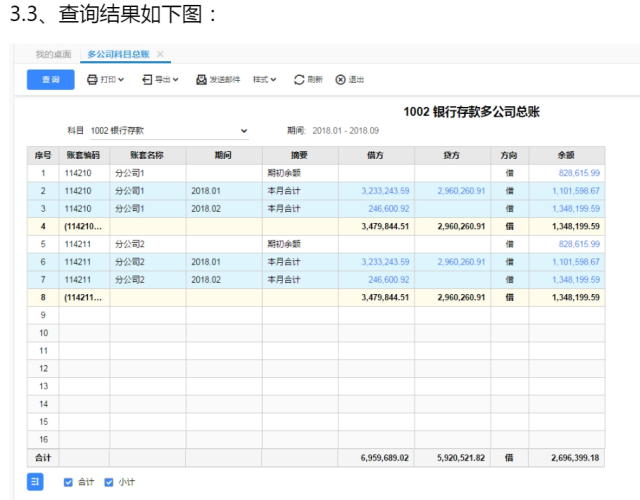The height and width of the screenshot is (500, 640).
Task: Open balance link 828,615.99 in row 1
Action: pos(579,173)
